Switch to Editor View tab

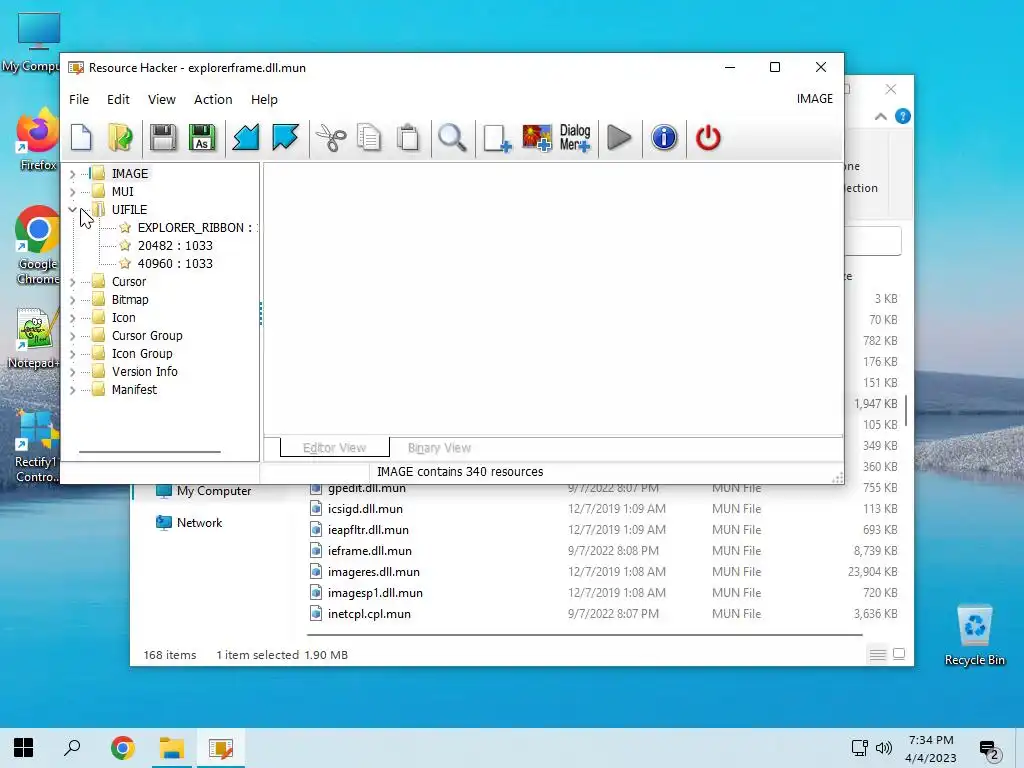click(334, 447)
